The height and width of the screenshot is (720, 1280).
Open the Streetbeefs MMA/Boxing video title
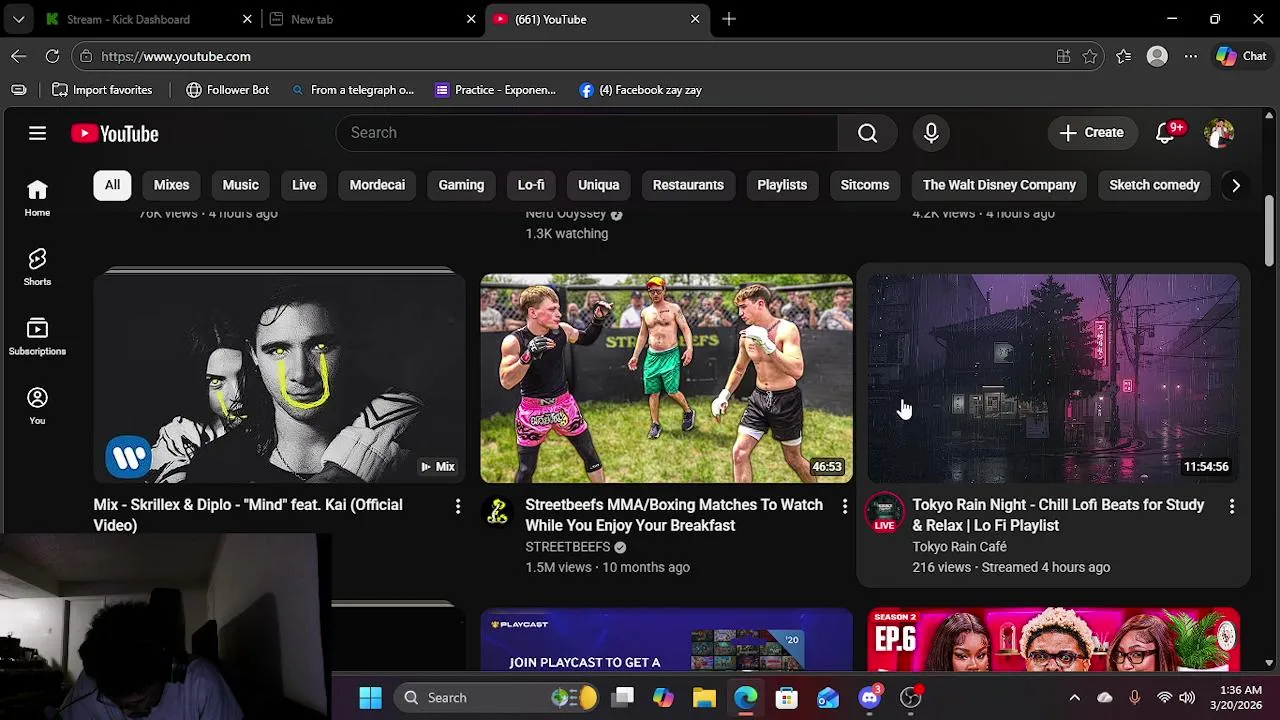pyautogui.click(x=674, y=515)
